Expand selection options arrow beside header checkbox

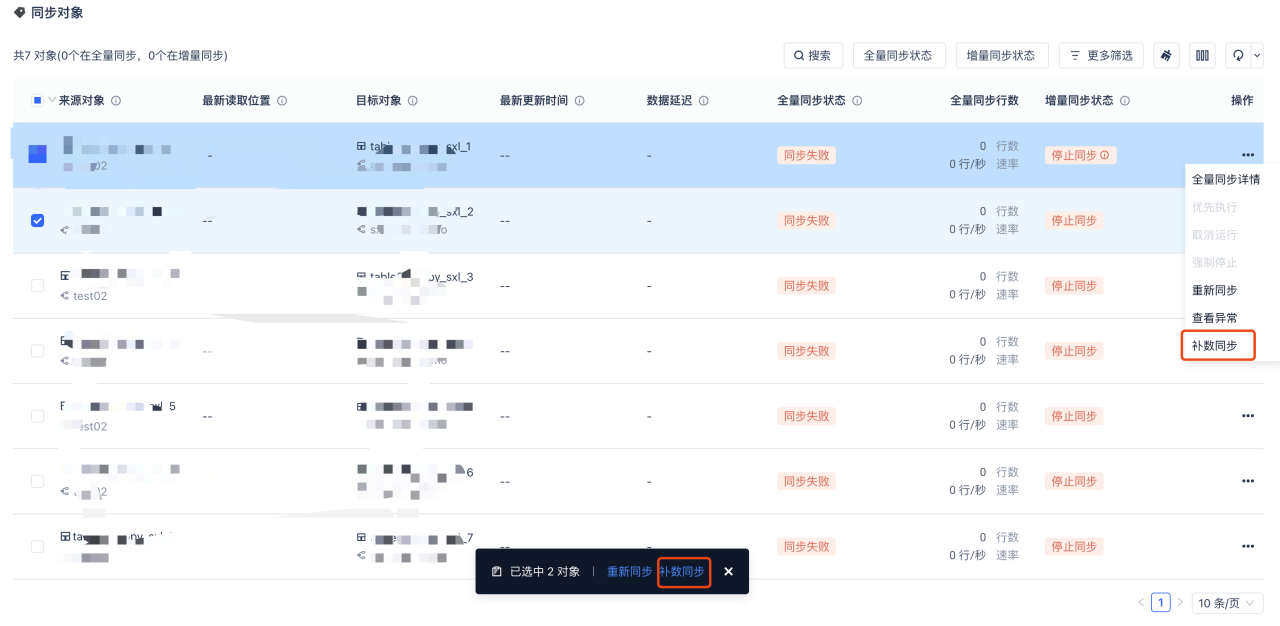click(52, 100)
